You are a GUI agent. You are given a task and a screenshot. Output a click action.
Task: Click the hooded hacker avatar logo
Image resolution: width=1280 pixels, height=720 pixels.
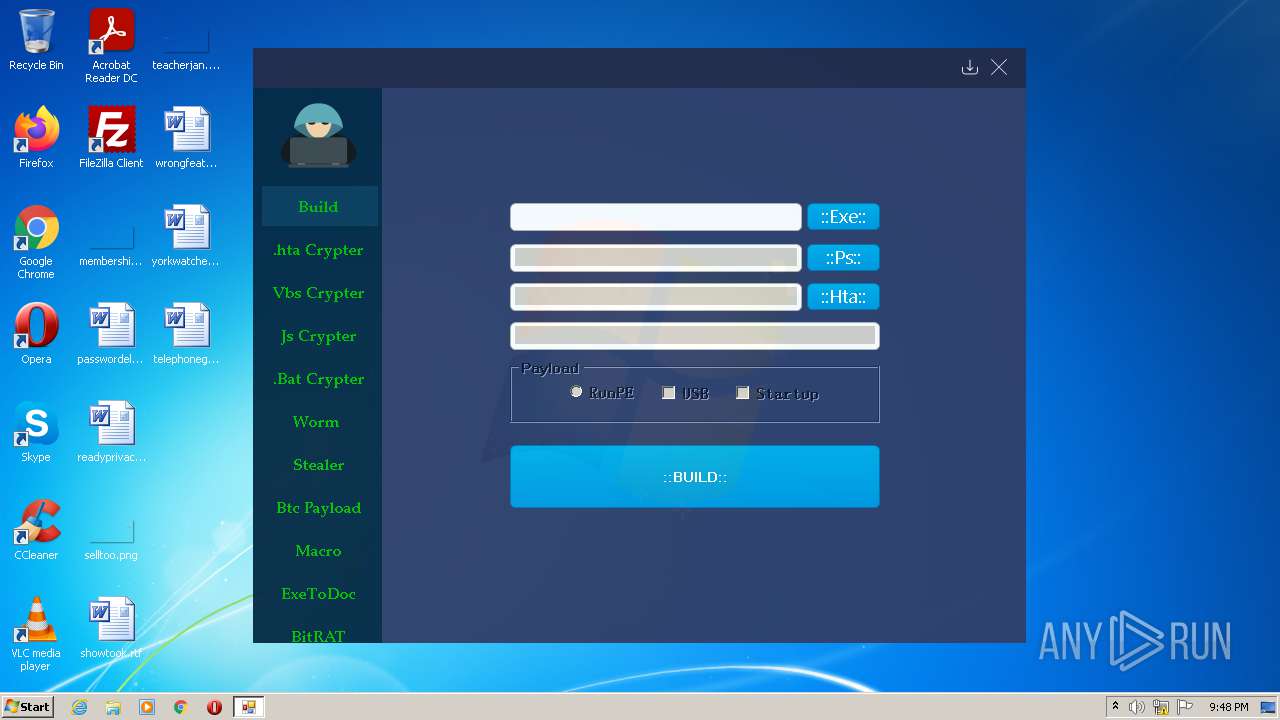coord(318,134)
